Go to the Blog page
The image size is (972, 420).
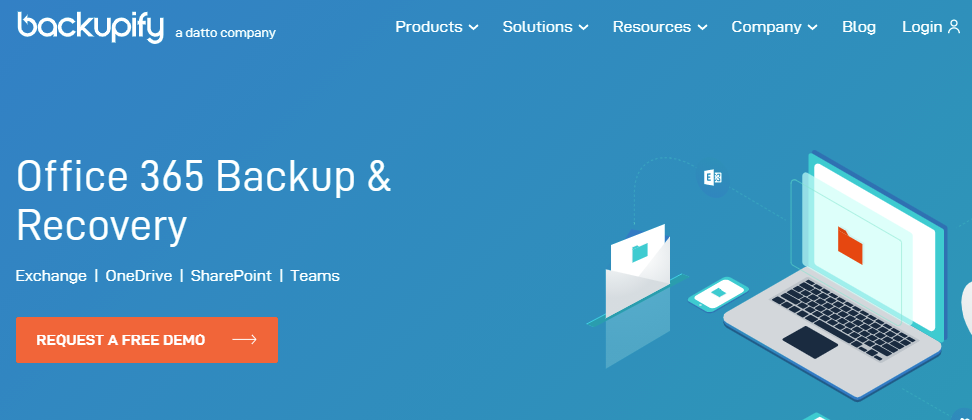point(859,27)
